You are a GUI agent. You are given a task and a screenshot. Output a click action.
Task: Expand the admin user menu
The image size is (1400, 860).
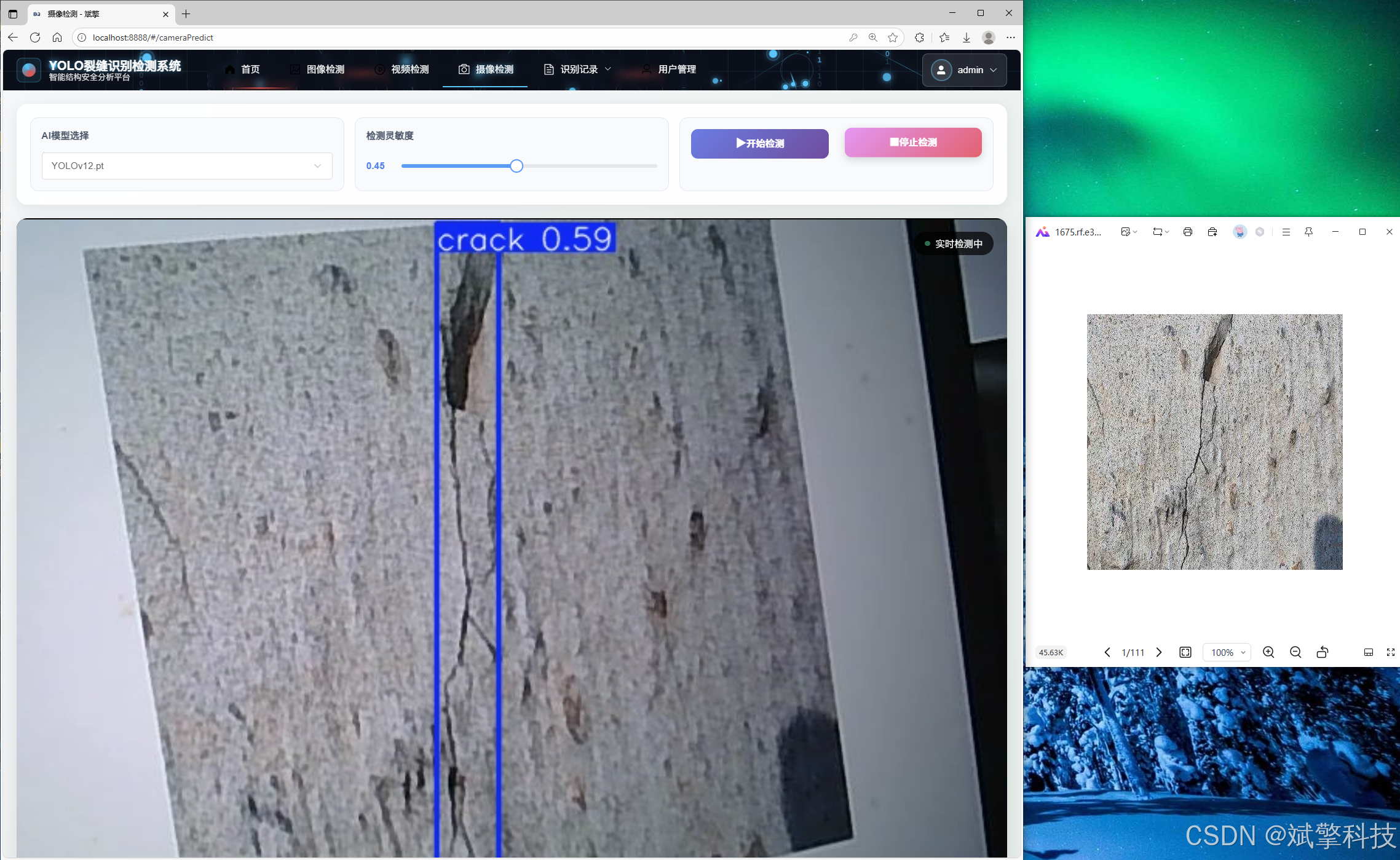964,70
